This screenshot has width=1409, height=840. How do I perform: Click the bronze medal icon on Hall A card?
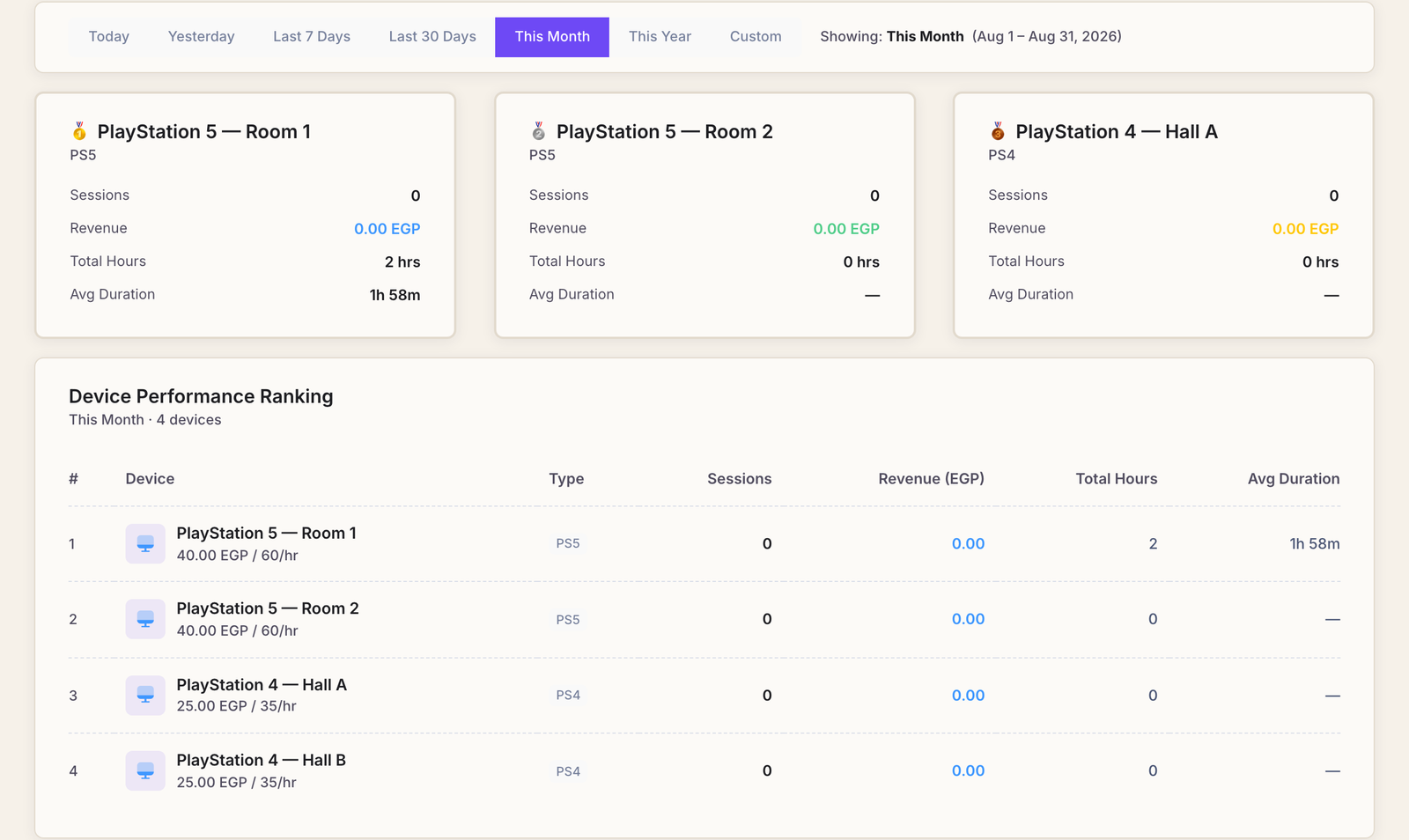click(x=997, y=132)
